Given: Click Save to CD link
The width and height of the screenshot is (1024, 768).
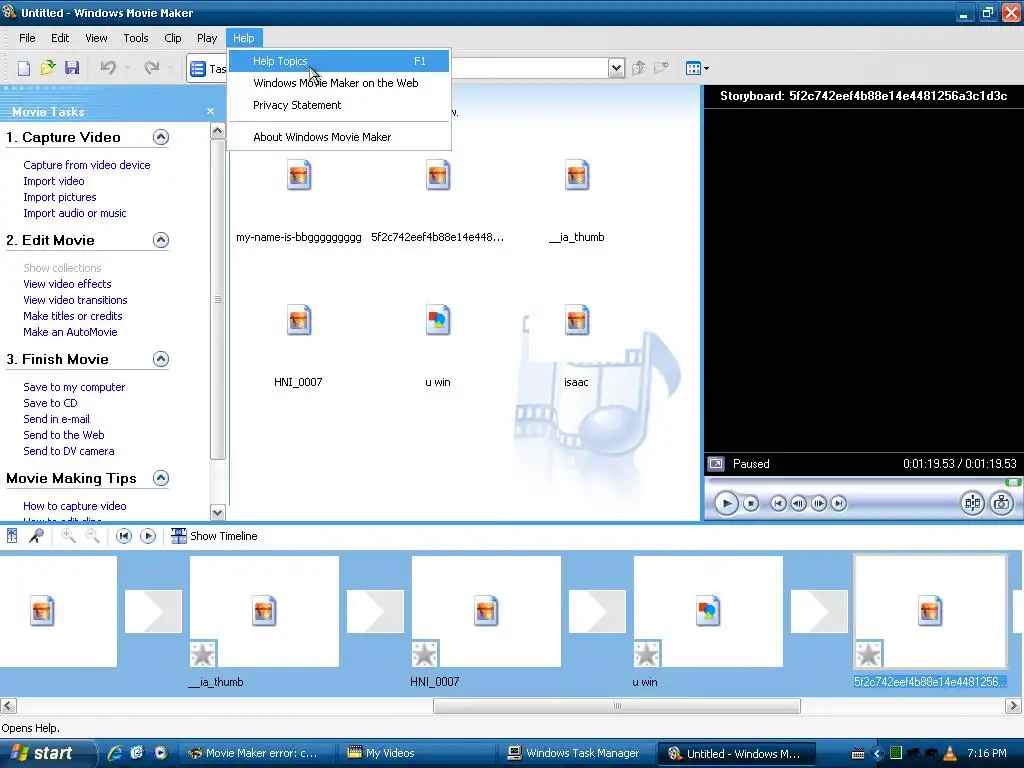Looking at the screenshot, I should click(50, 403).
